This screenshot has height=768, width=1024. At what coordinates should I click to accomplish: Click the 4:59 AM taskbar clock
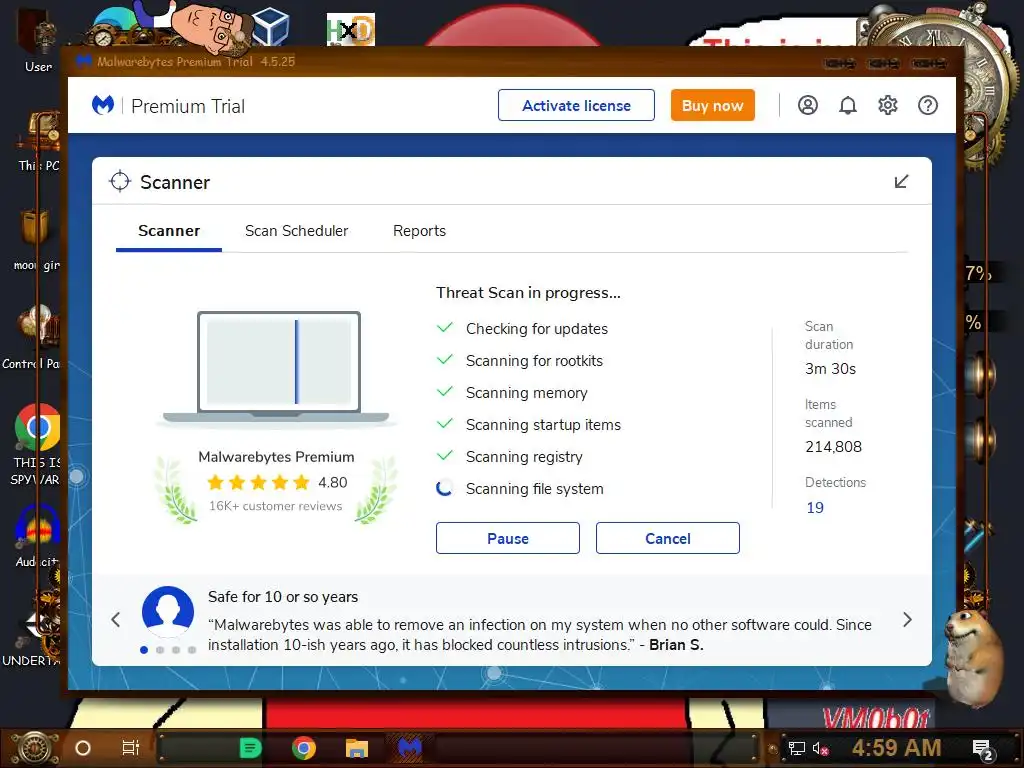[896, 748]
